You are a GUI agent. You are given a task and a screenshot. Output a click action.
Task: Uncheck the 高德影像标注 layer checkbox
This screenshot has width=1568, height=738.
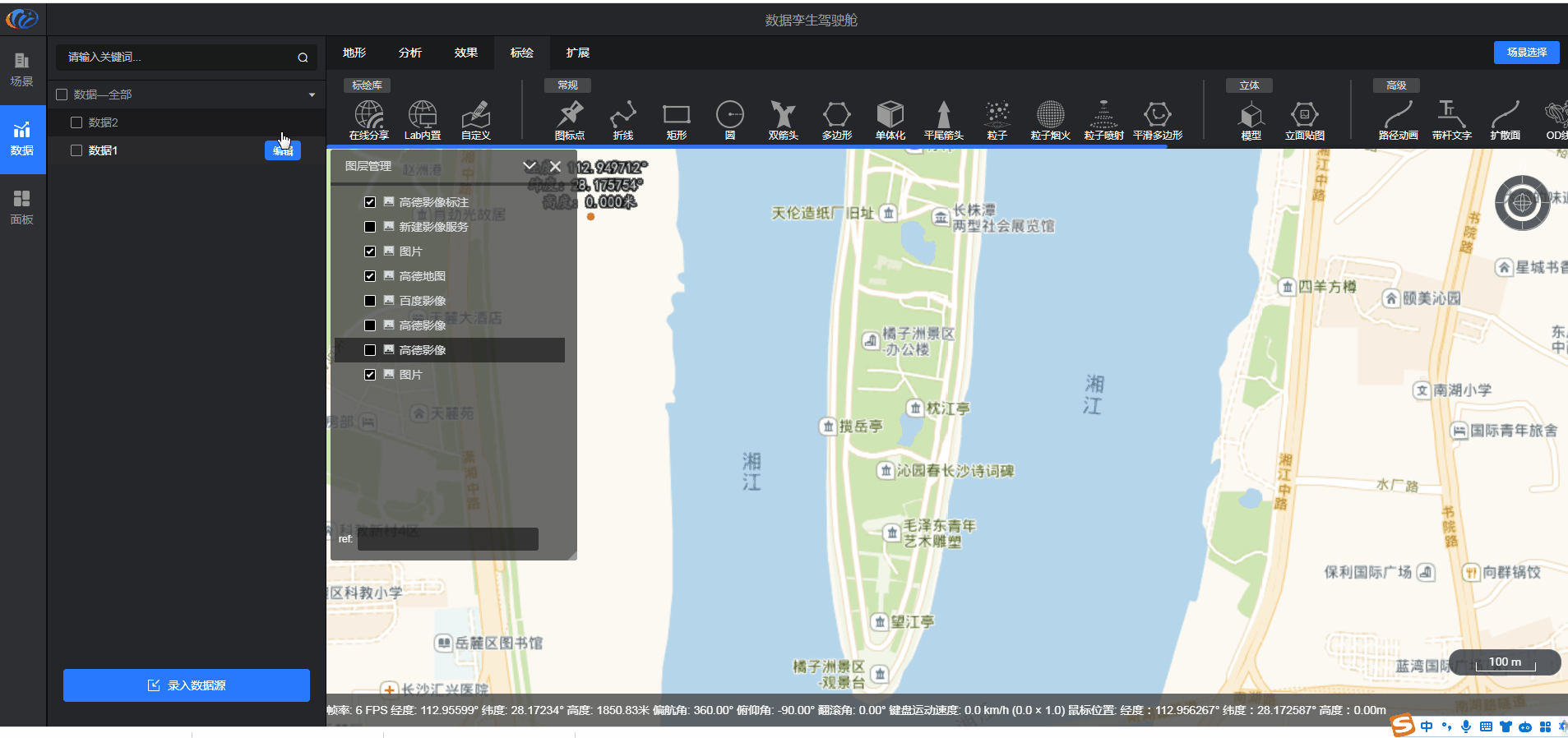point(370,202)
